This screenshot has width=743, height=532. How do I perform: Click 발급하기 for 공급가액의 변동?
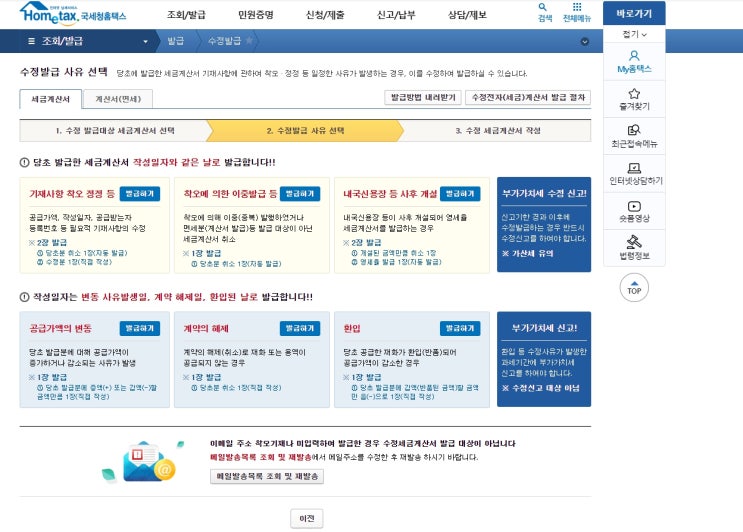tap(140, 328)
